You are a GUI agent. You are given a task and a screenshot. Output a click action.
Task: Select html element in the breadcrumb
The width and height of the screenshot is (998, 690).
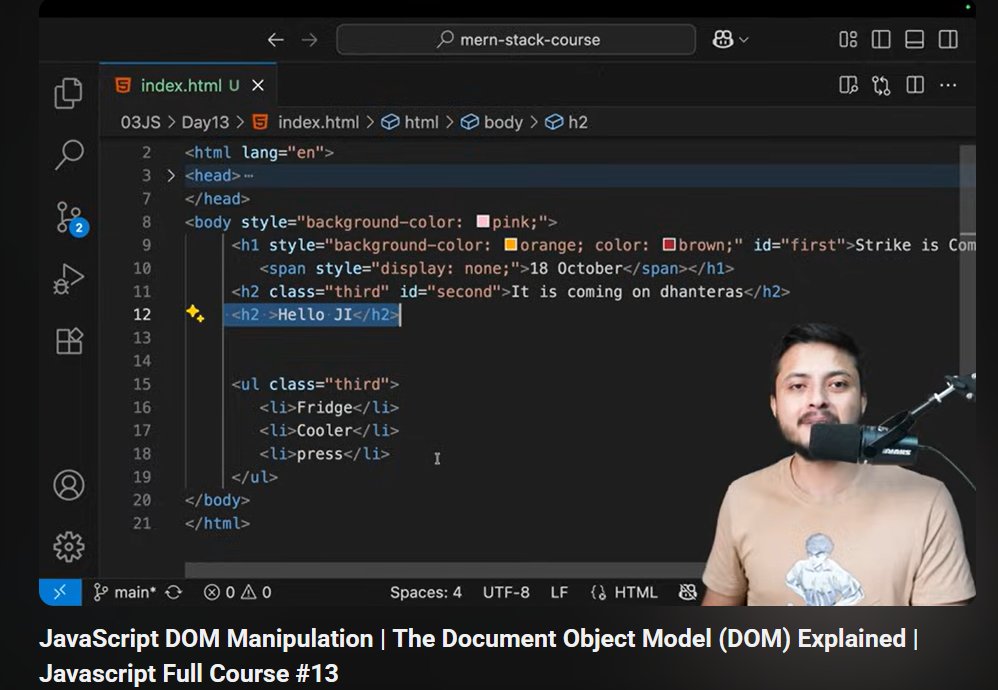[x=410, y=122]
